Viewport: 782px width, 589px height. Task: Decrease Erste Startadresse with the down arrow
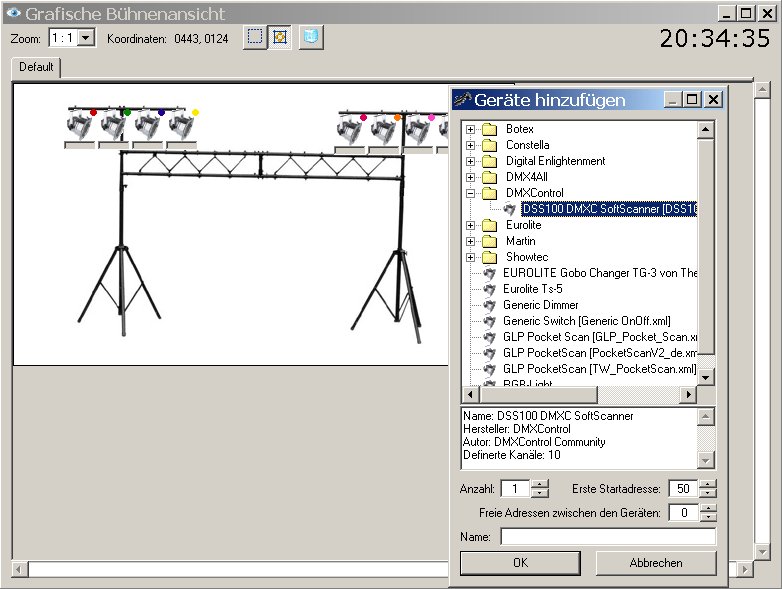coord(708,493)
